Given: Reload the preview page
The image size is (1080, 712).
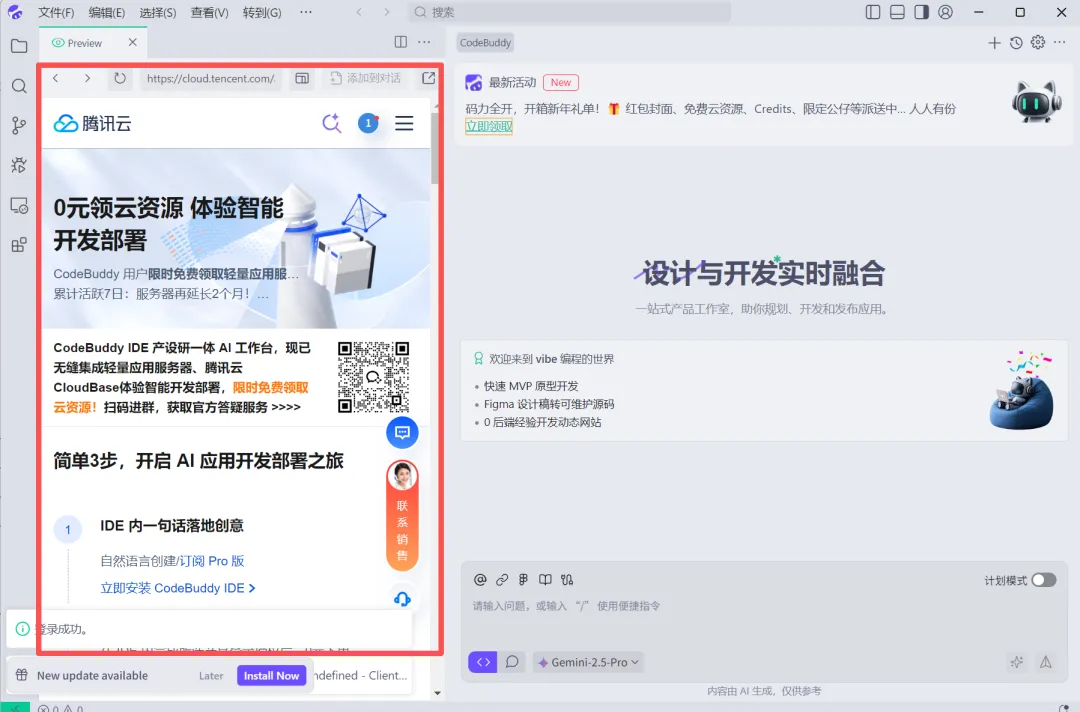Looking at the screenshot, I should click(x=120, y=78).
